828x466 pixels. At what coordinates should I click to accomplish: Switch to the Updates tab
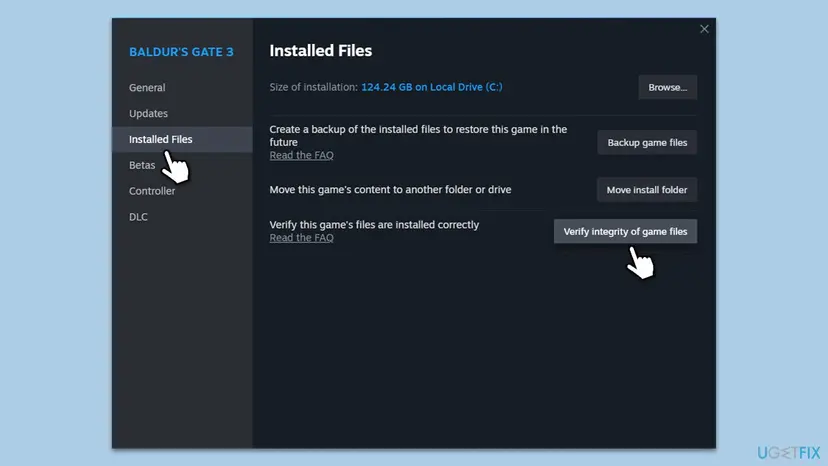coord(148,113)
